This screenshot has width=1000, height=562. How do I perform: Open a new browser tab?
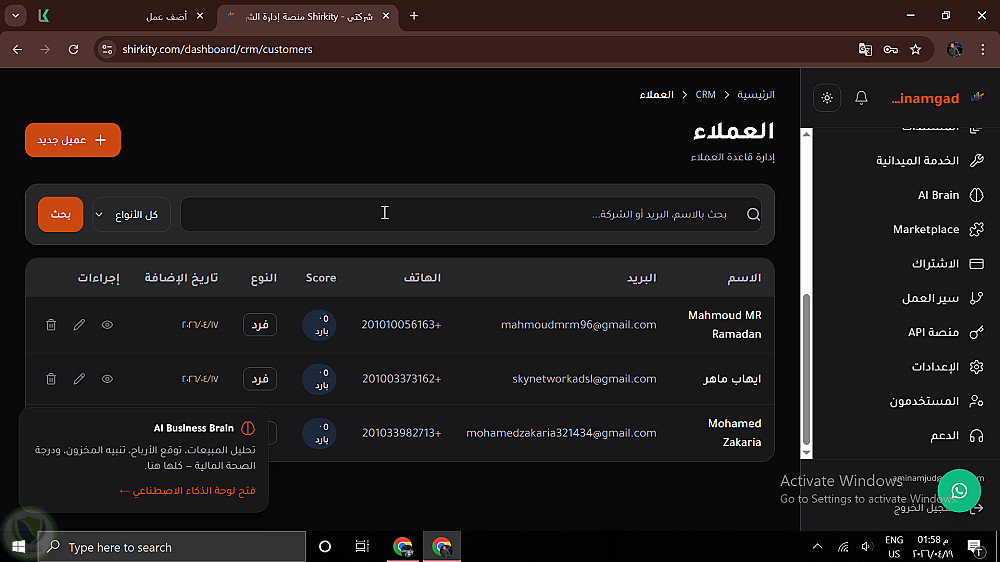click(x=414, y=16)
